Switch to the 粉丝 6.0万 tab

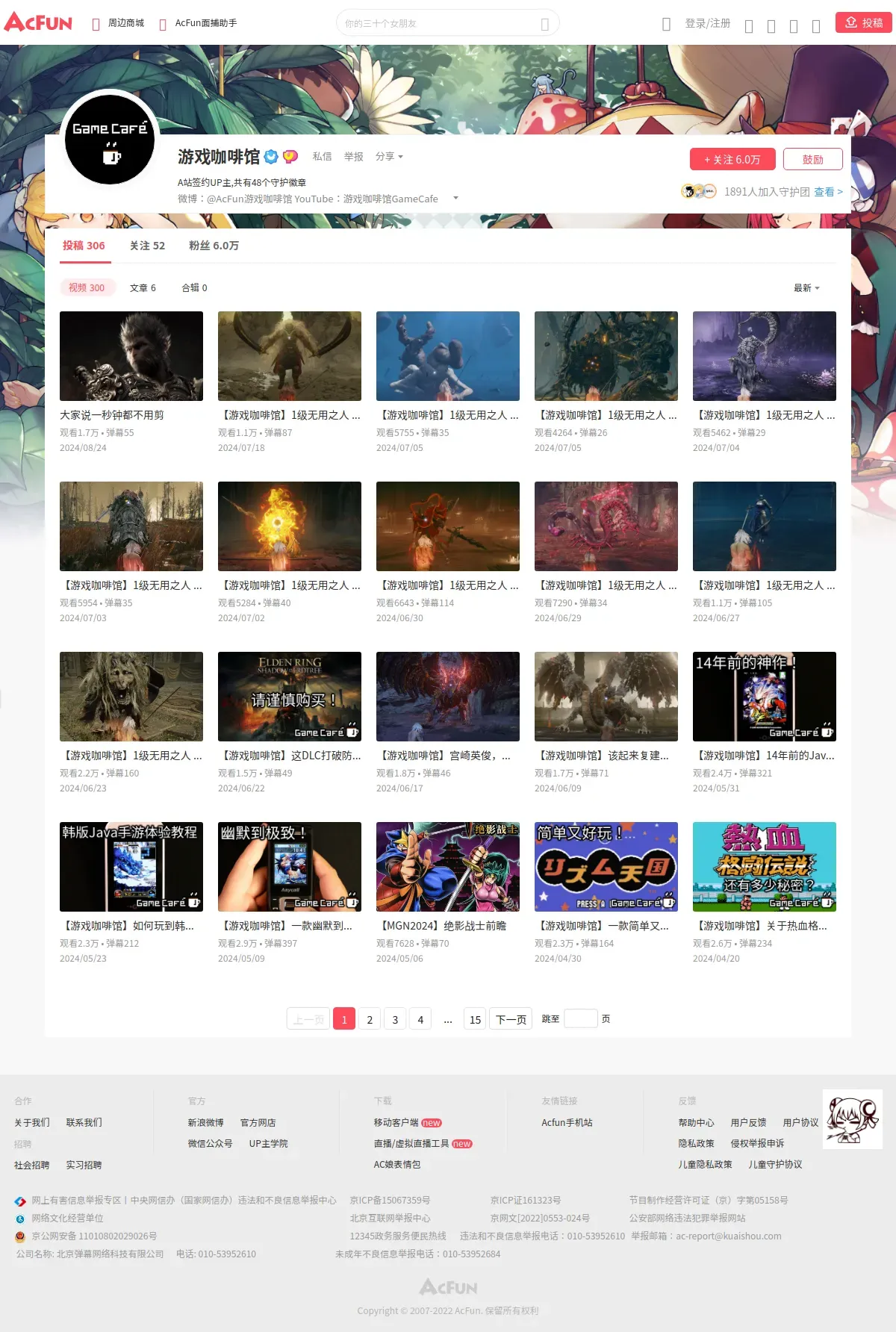[x=214, y=246]
